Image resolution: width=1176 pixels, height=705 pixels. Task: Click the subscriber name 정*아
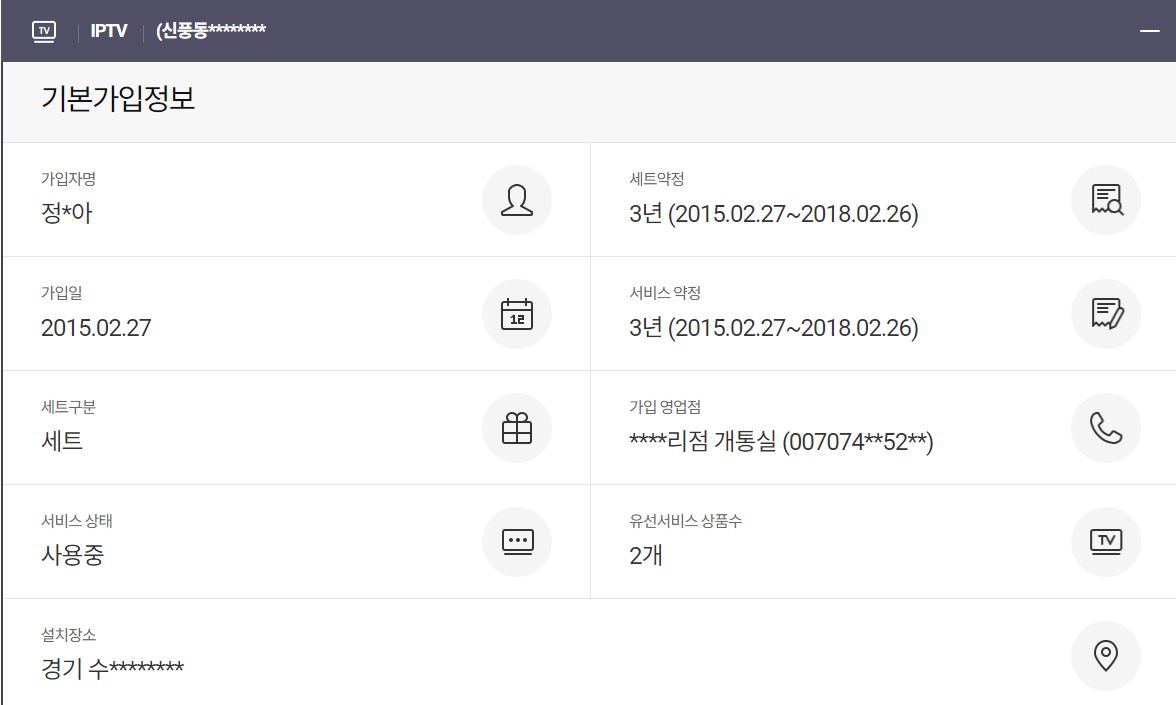67,213
